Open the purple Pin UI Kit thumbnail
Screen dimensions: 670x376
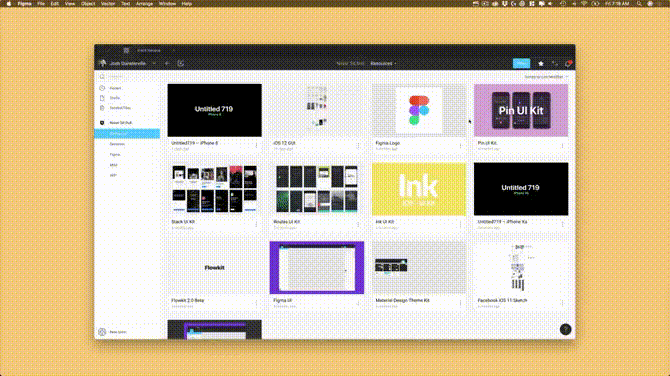521,110
